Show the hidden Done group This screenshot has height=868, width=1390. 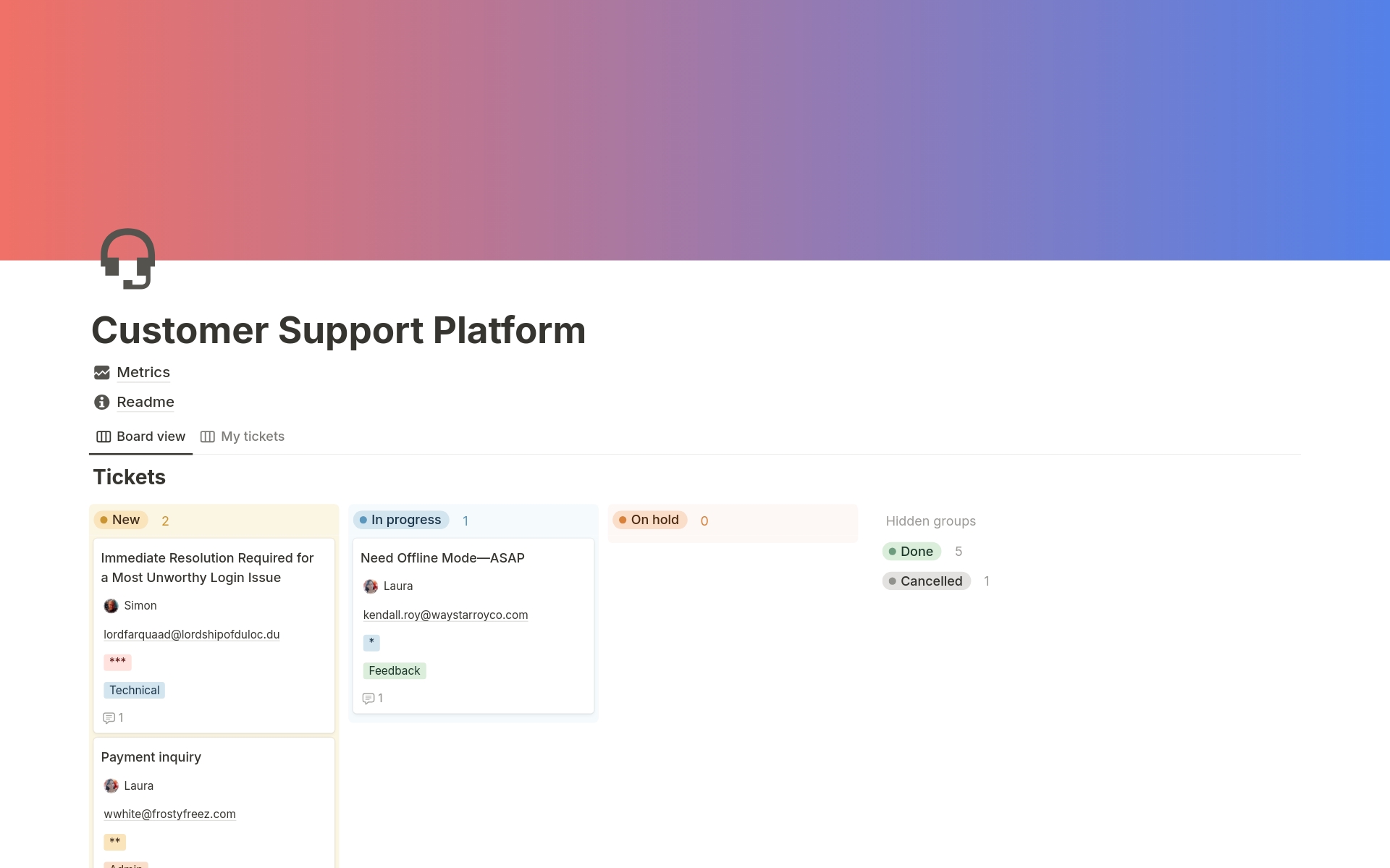(x=911, y=551)
